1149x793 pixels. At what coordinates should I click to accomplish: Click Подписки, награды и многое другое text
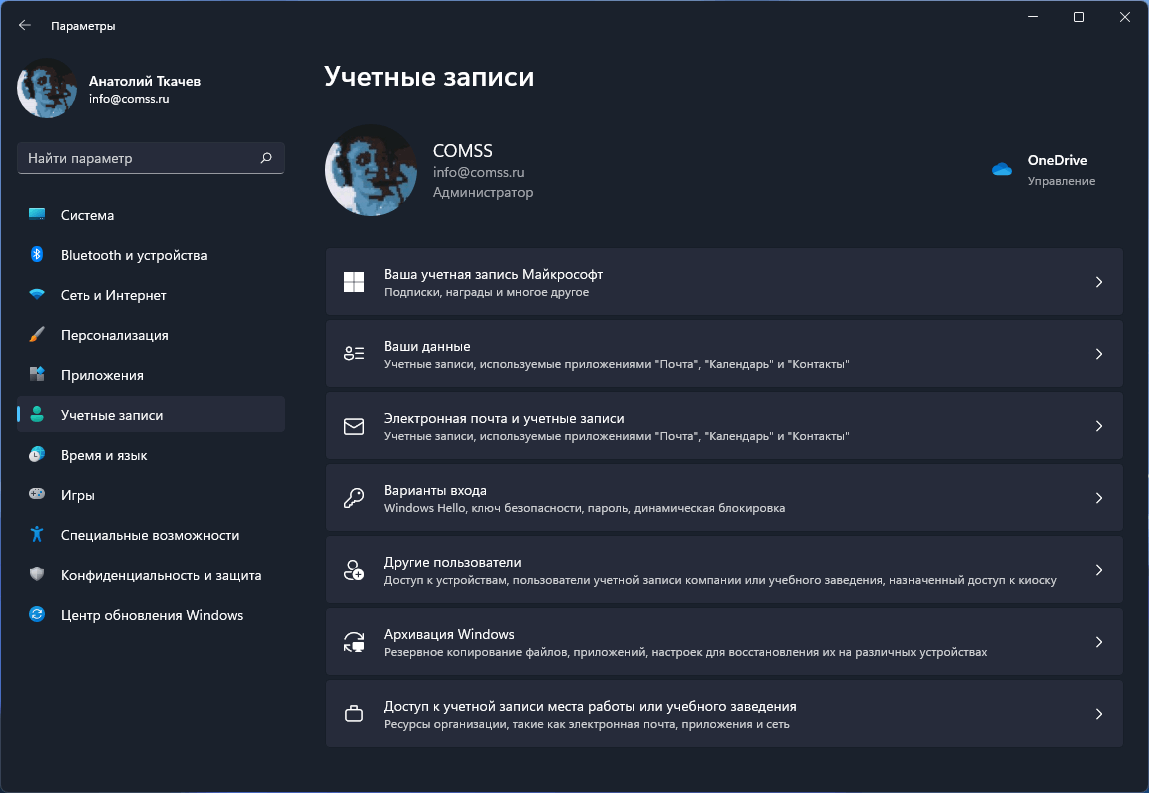(487, 292)
